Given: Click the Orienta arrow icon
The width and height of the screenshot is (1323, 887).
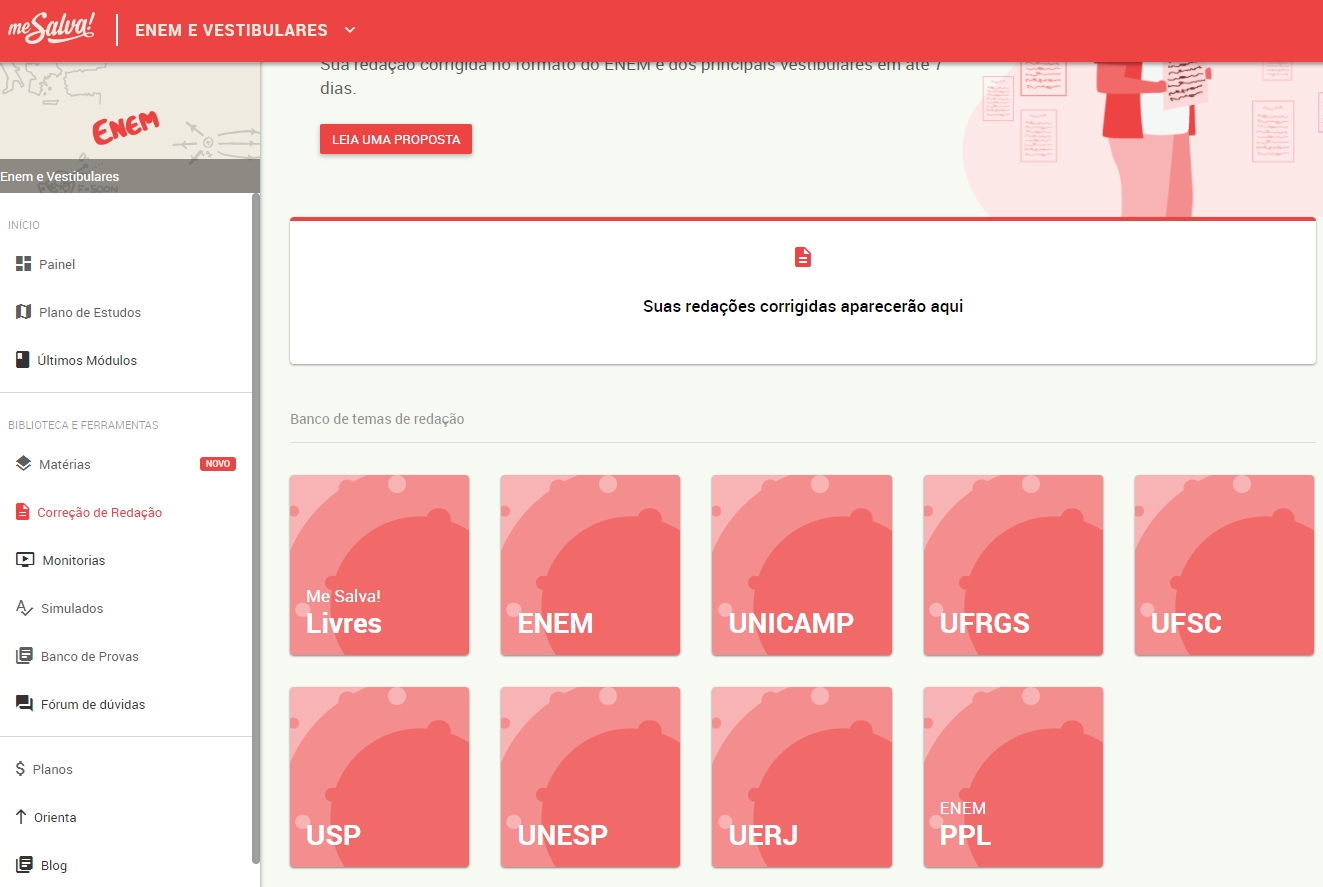Looking at the screenshot, I should point(21,817).
